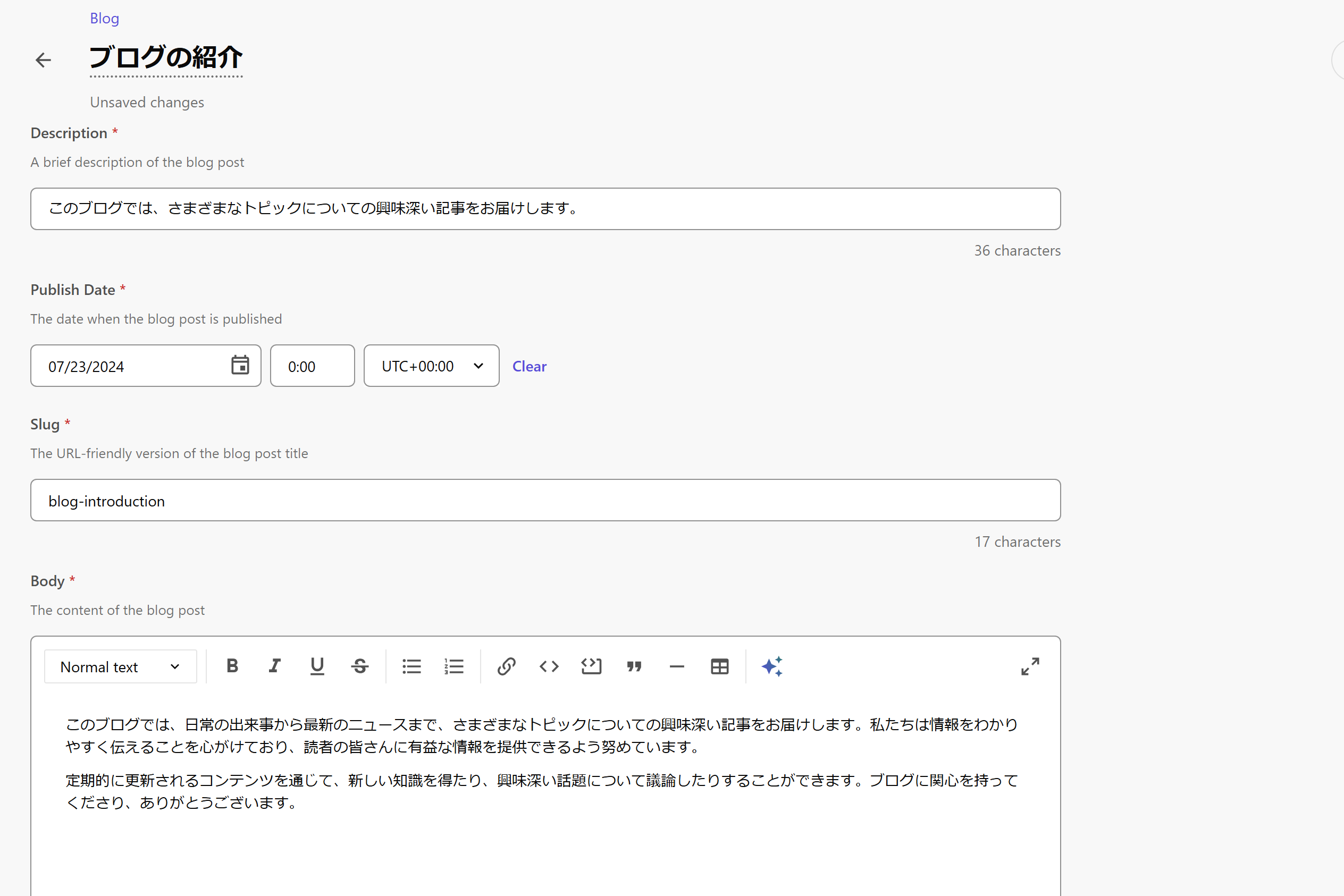Click the 07/23/2024 date field
Viewport: 1344px width, 896px height.
146,366
